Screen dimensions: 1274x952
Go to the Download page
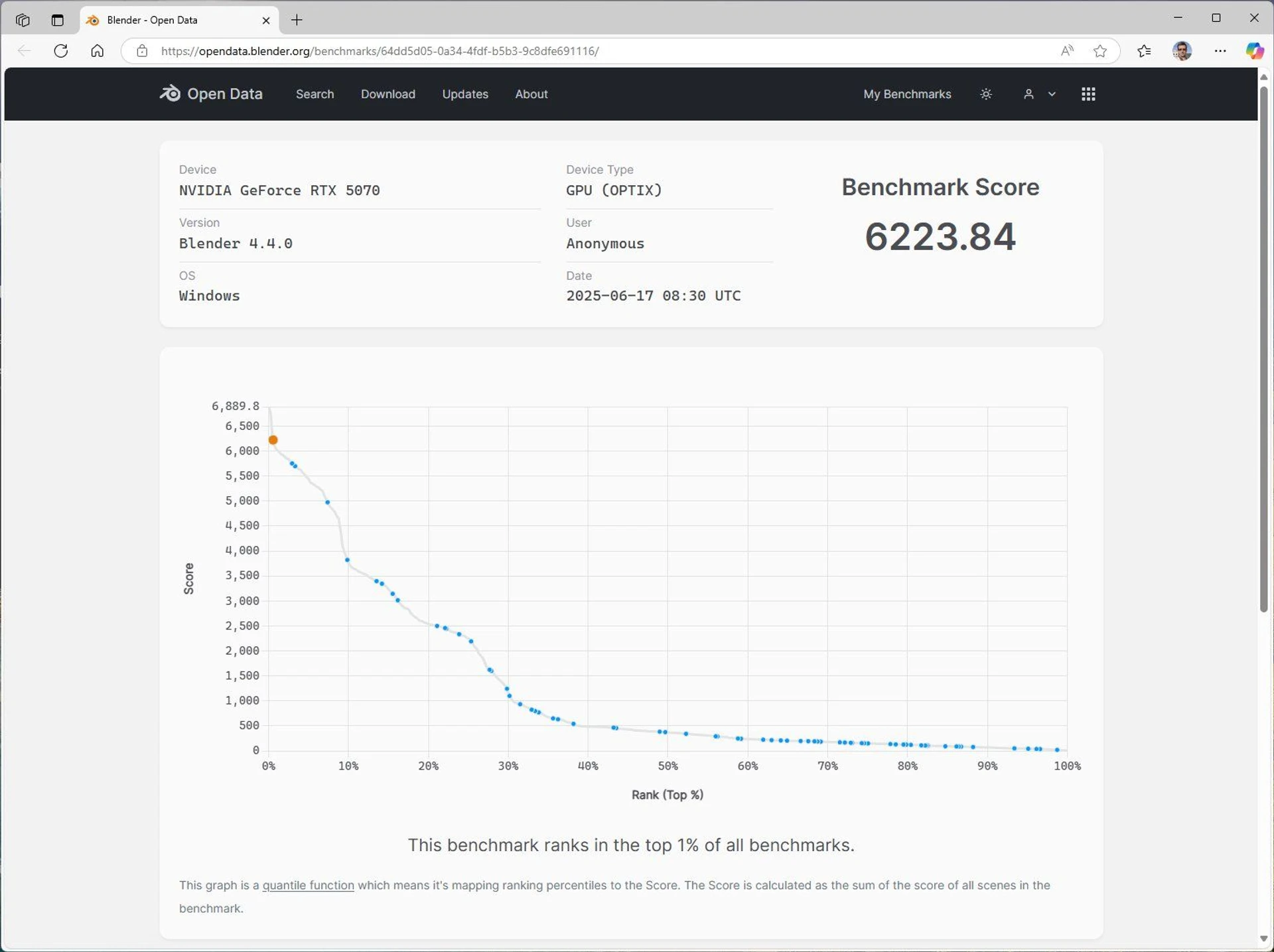point(388,94)
